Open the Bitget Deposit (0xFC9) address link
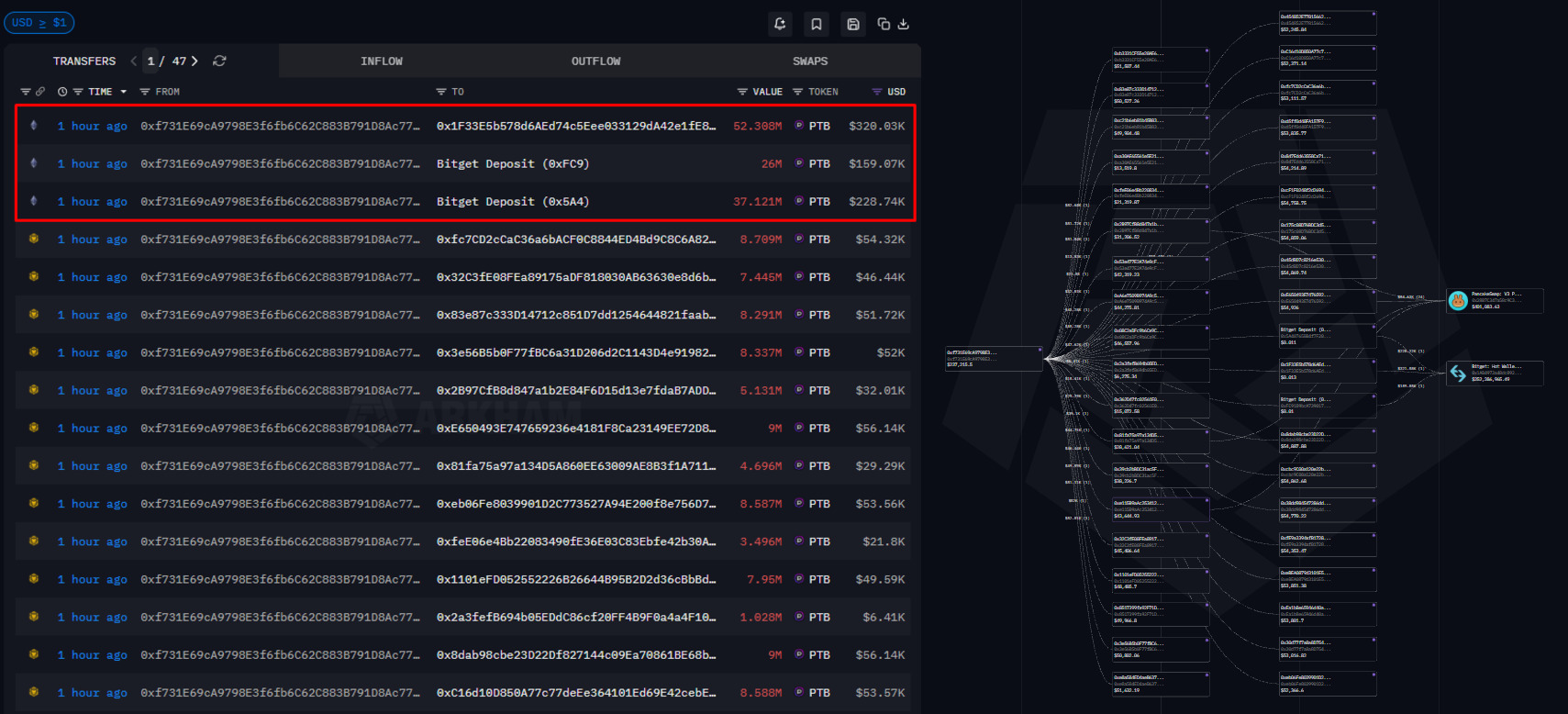Viewport: 1568px width, 714px height. (x=512, y=164)
